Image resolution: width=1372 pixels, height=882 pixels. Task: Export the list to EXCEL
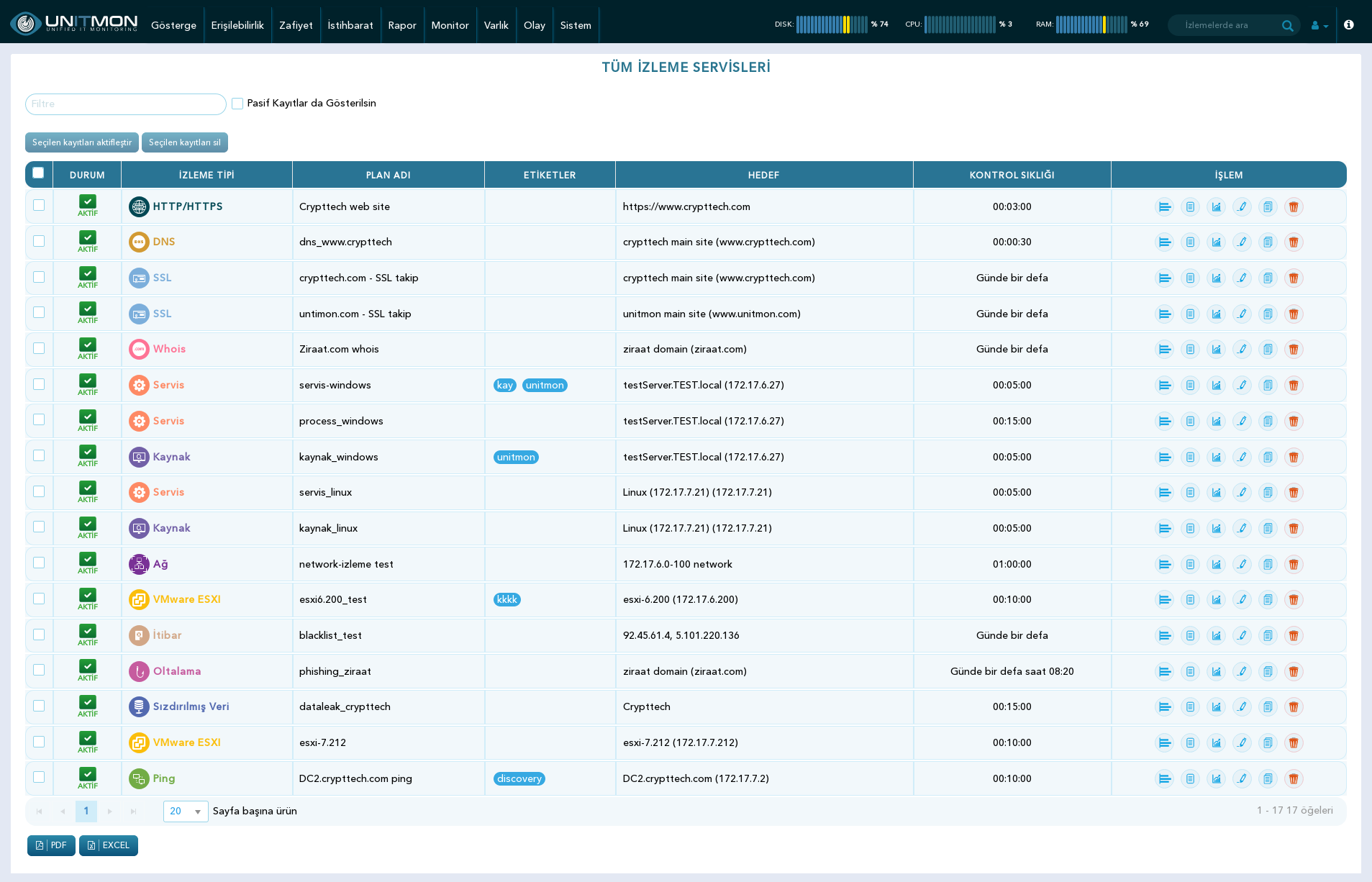pyautogui.click(x=109, y=845)
